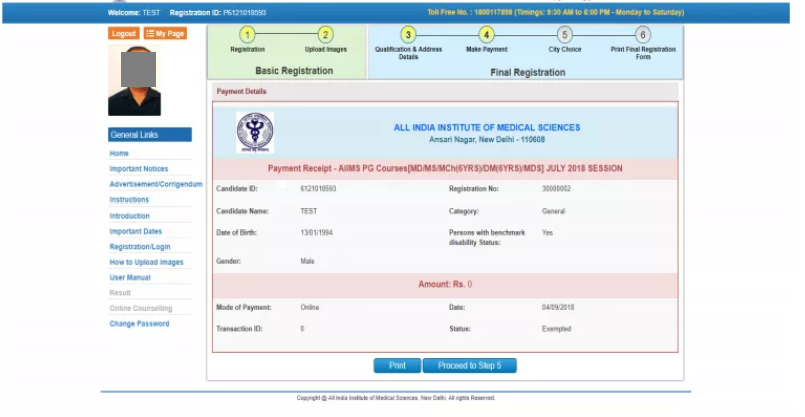805x417 pixels.
Task: Print the payment receipt
Action: pyautogui.click(x=397, y=365)
